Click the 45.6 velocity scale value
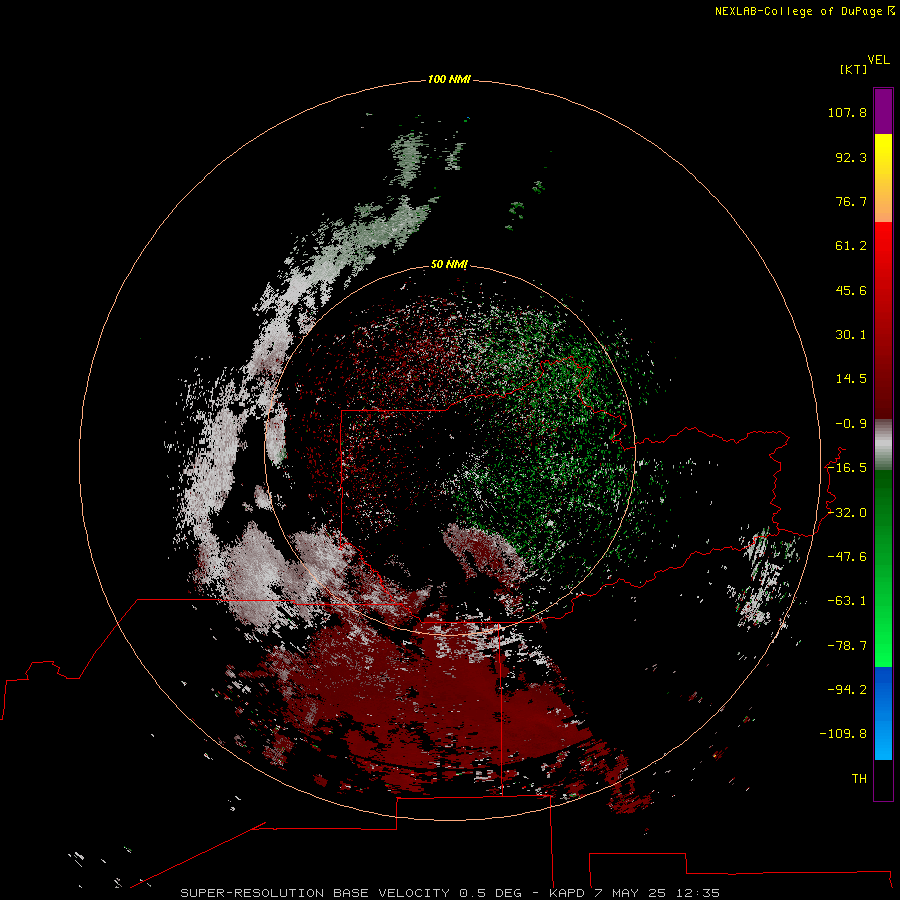 851,290
